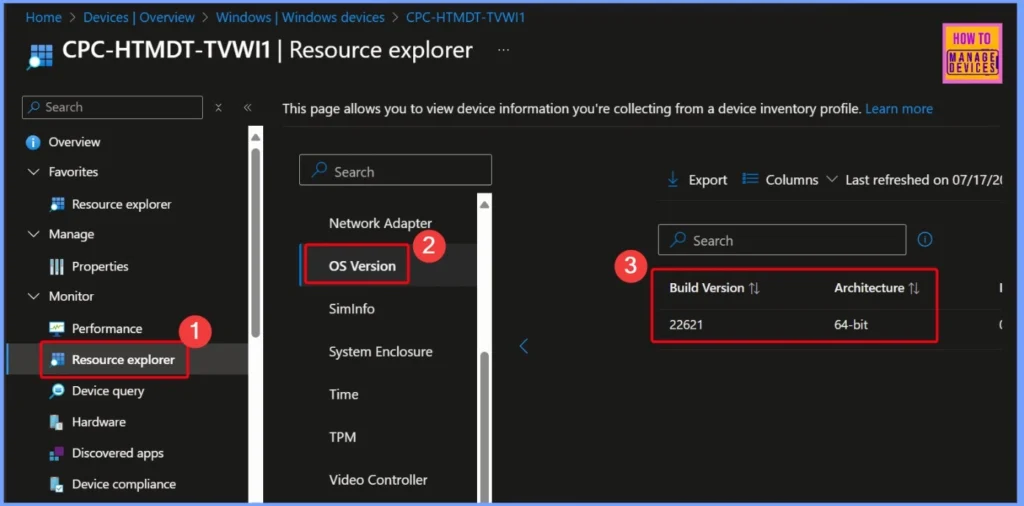The width and height of the screenshot is (1024, 506).
Task: Collapse the category pane with the left chevron
Action: [524, 346]
